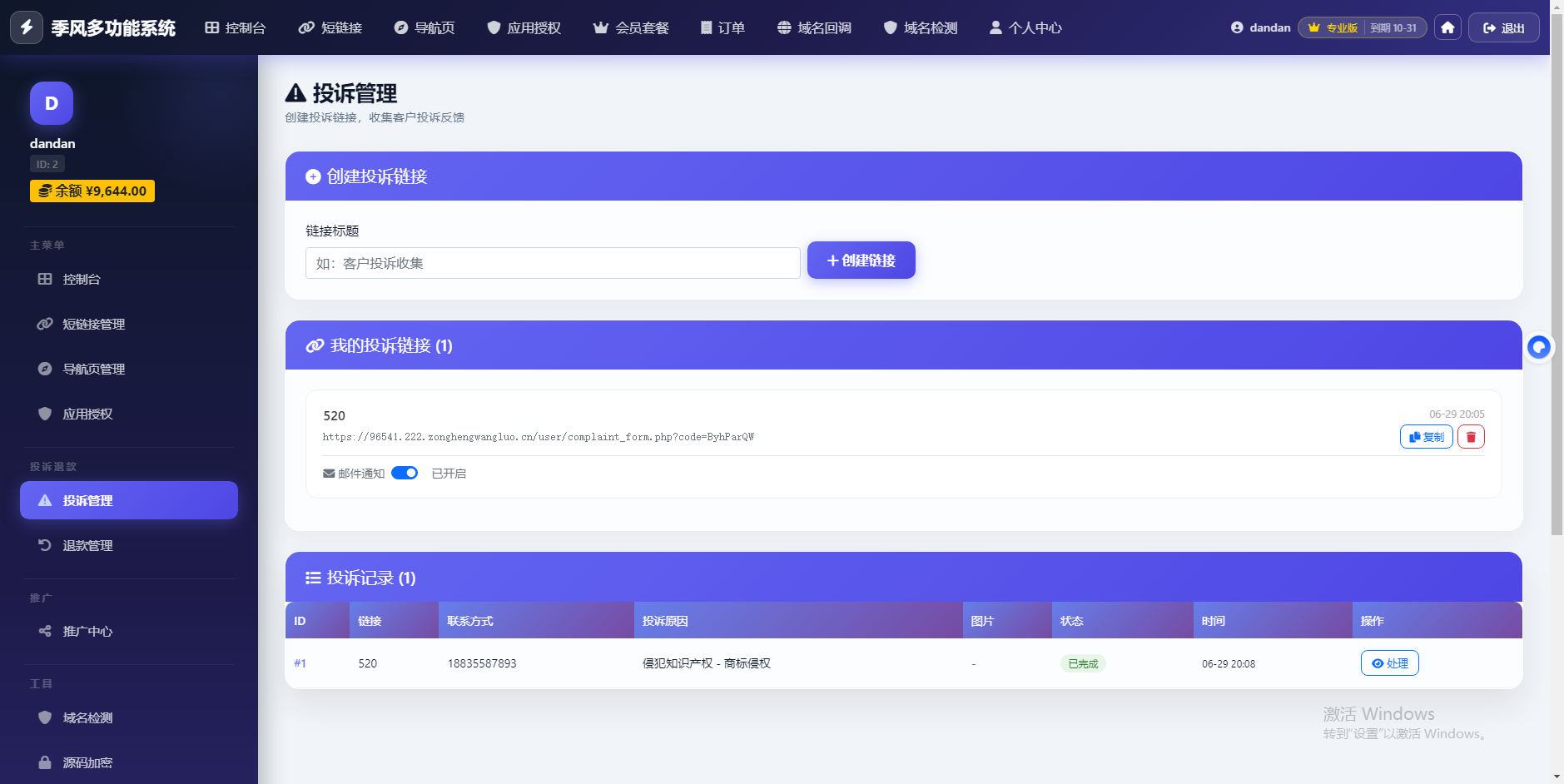
Task: Open 域名回调 in top navigation
Action: (814, 27)
